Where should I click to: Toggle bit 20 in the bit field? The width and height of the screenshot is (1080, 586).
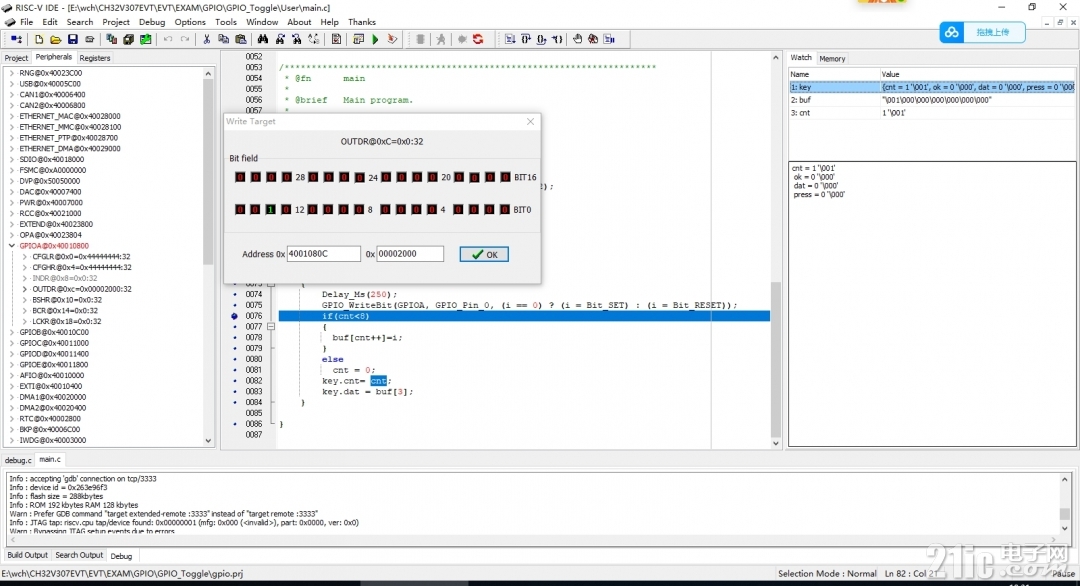[x=433, y=177]
